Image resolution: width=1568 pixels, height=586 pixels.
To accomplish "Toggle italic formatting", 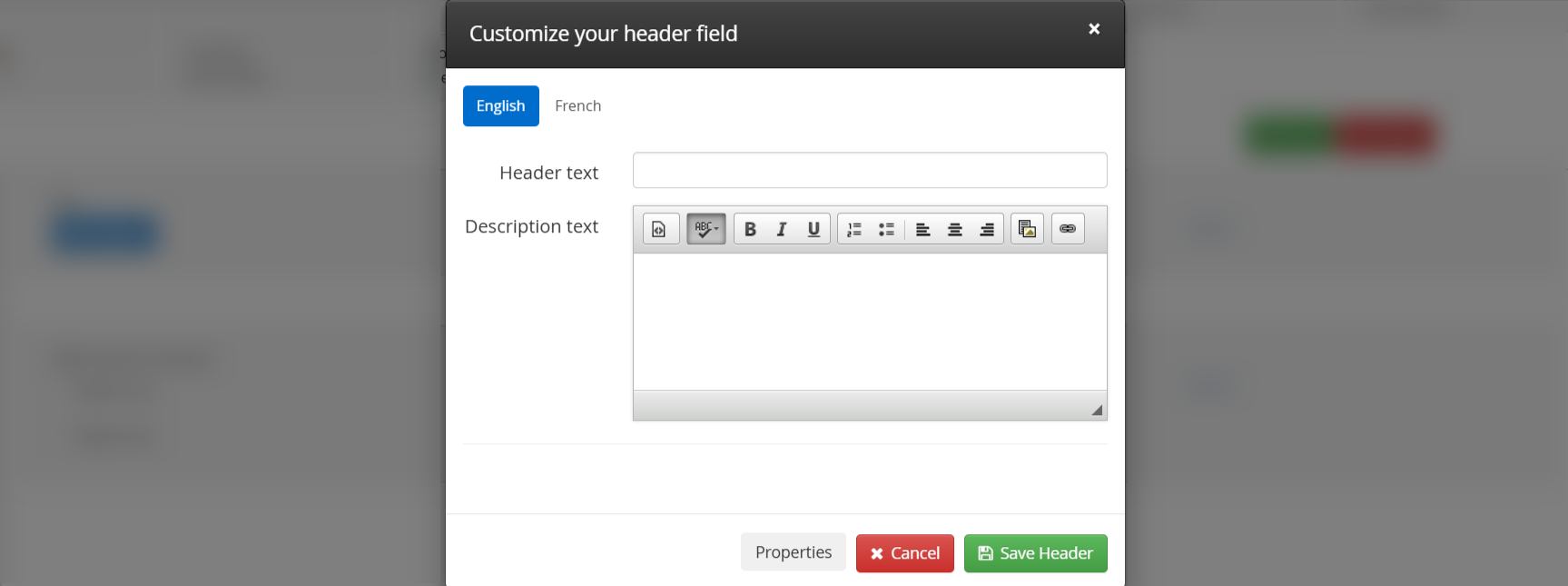I will click(782, 229).
